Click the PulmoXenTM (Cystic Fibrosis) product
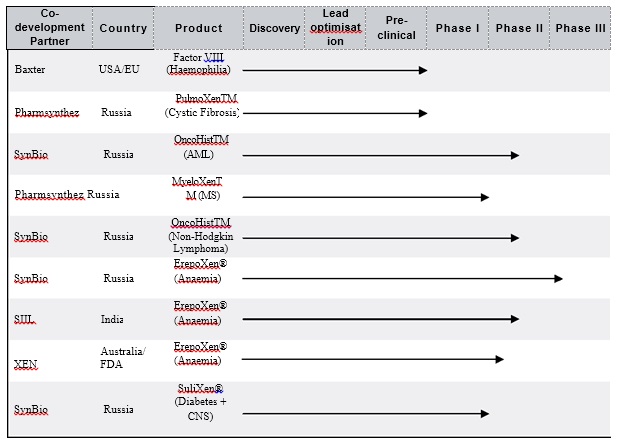The height and width of the screenshot is (443, 620). click(x=206, y=106)
